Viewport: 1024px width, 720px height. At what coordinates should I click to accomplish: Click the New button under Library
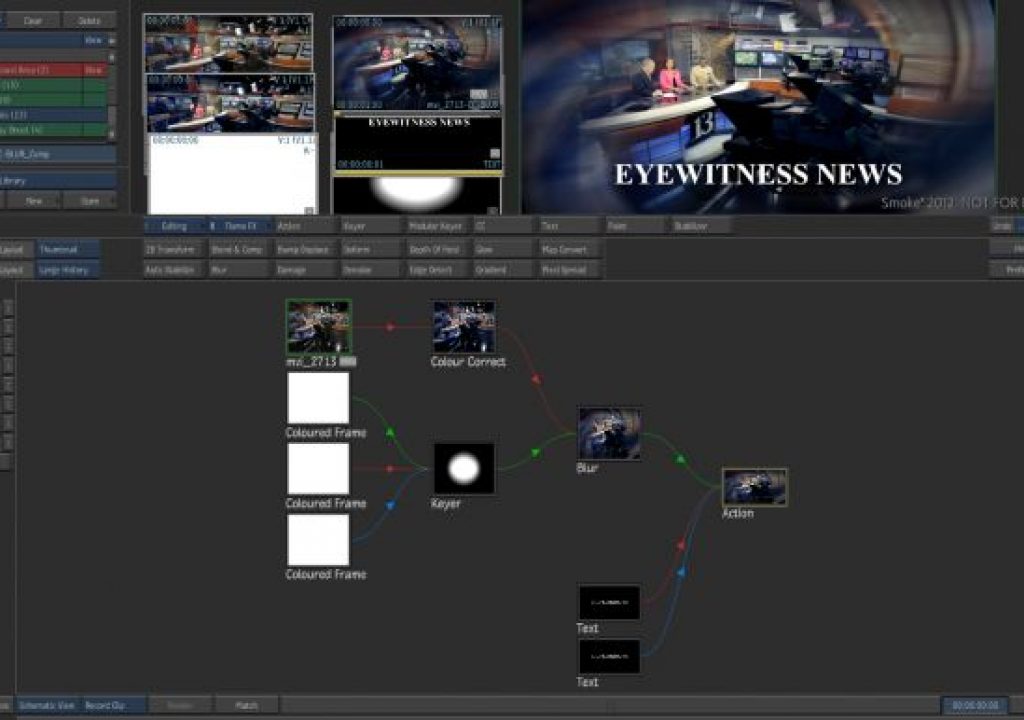33,201
